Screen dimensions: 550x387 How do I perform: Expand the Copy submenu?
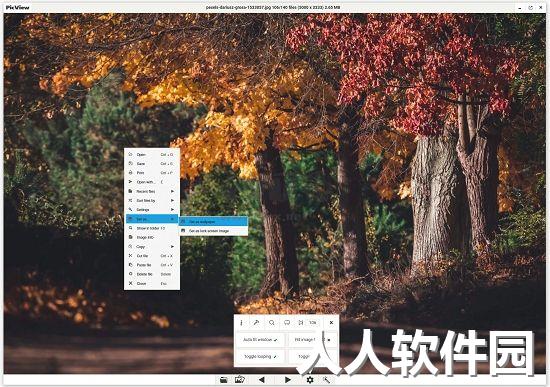pos(152,247)
